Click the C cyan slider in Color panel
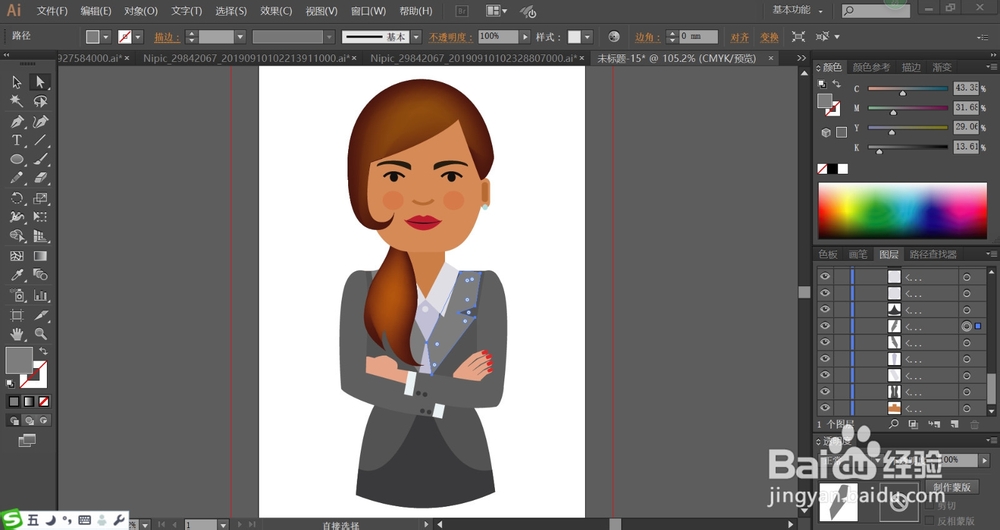Image resolution: width=1000 pixels, height=530 pixels. 908,89
